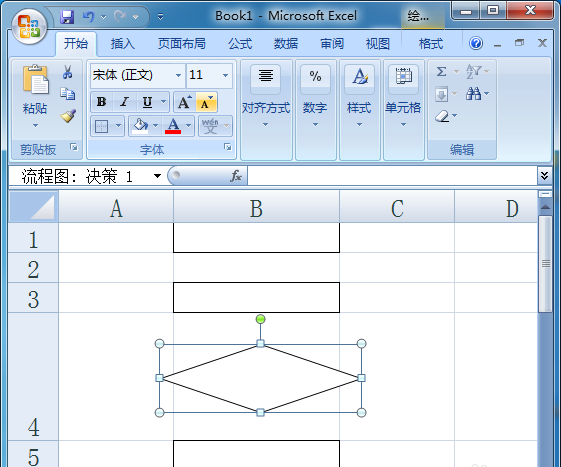
Task: Click the AutoSum sigma icon
Action: (x=442, y=72)
